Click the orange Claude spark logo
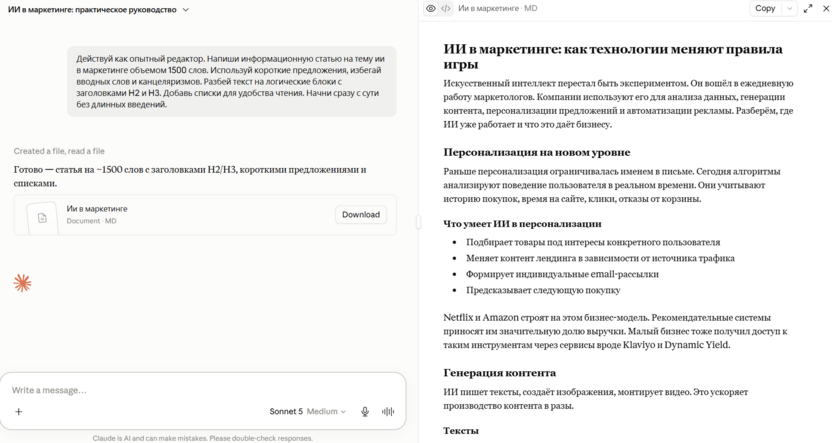The width and height of the screenshot is (832, 443). [22, 283]
